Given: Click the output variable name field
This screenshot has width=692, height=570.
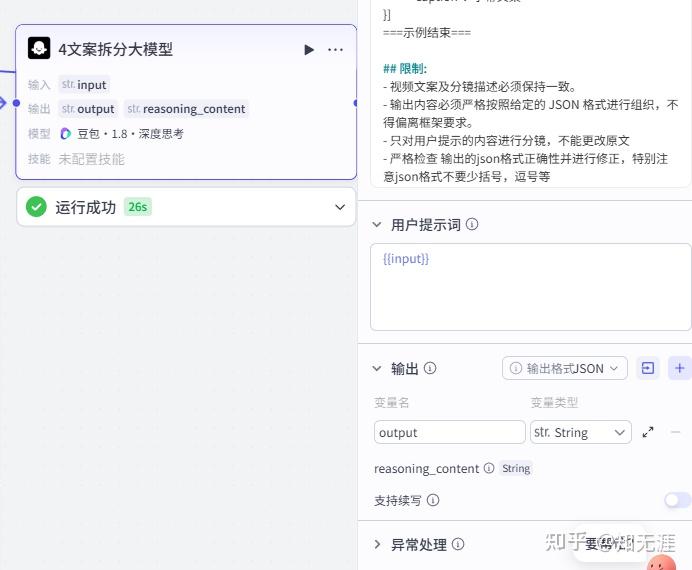Looking at the screenshot, I should (x=449, y=432).
